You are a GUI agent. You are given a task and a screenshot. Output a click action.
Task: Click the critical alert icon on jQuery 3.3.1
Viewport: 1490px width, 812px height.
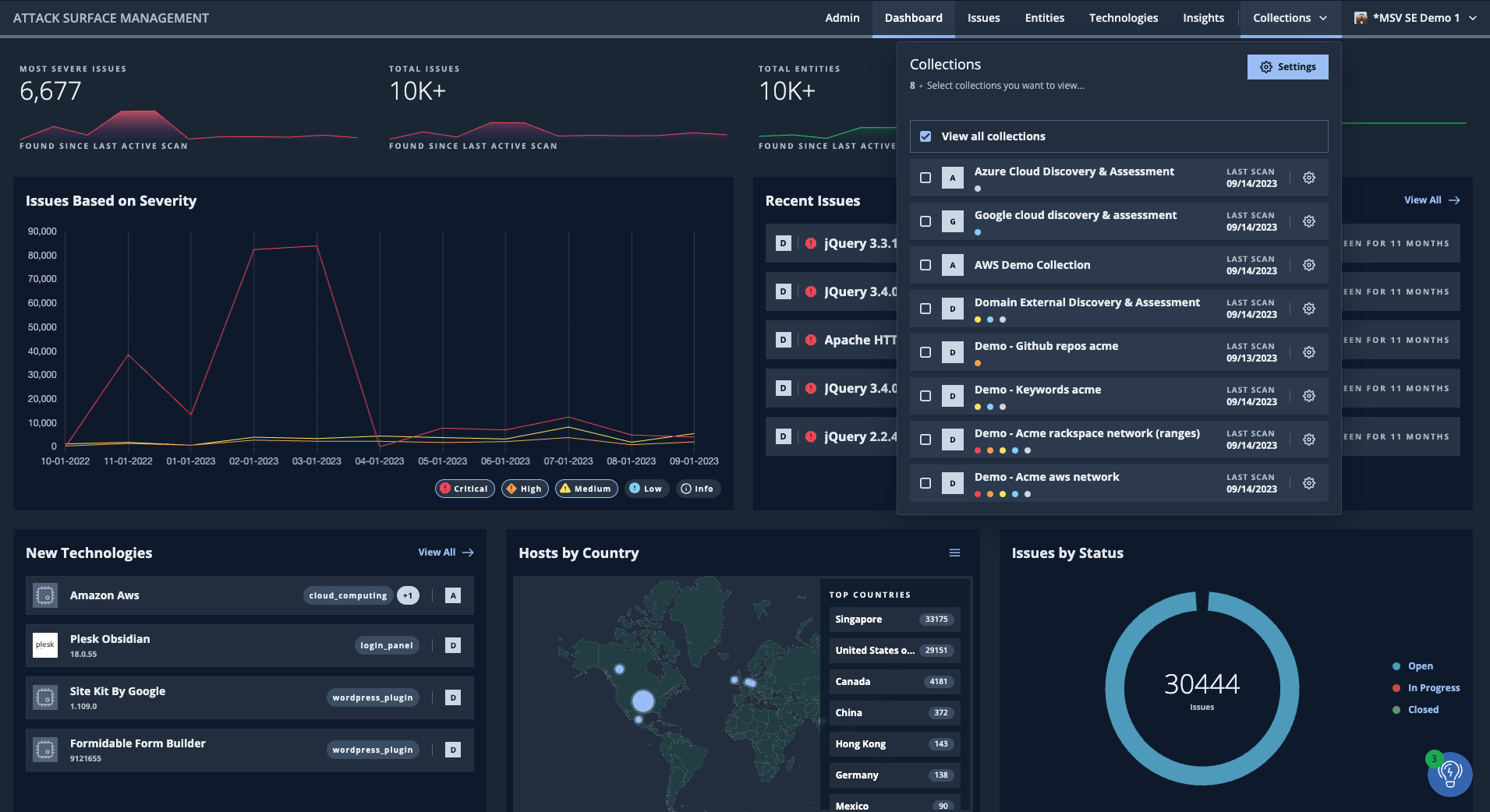click(811, 243)
